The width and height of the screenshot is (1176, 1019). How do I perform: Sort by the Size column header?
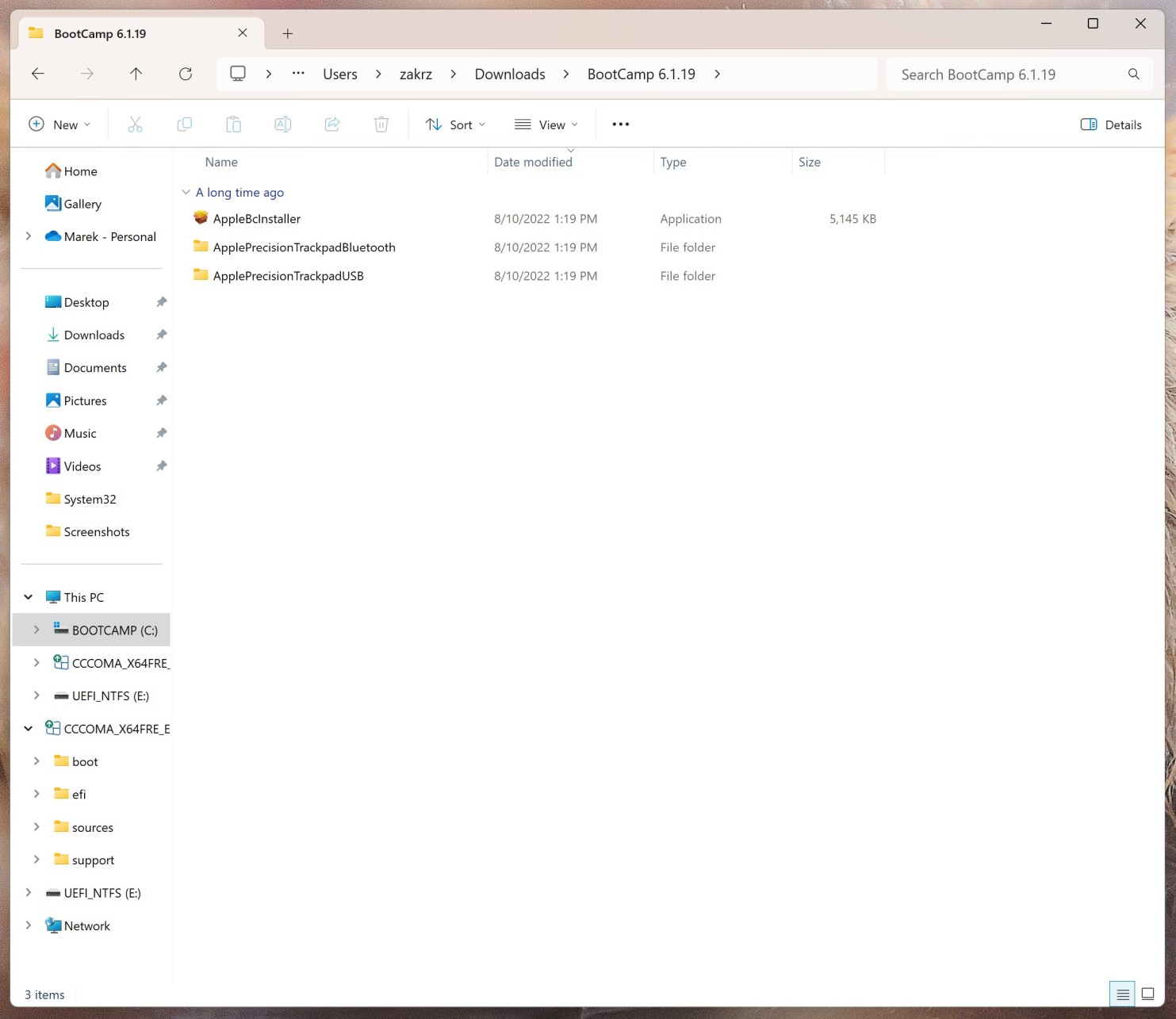[810, 162]
